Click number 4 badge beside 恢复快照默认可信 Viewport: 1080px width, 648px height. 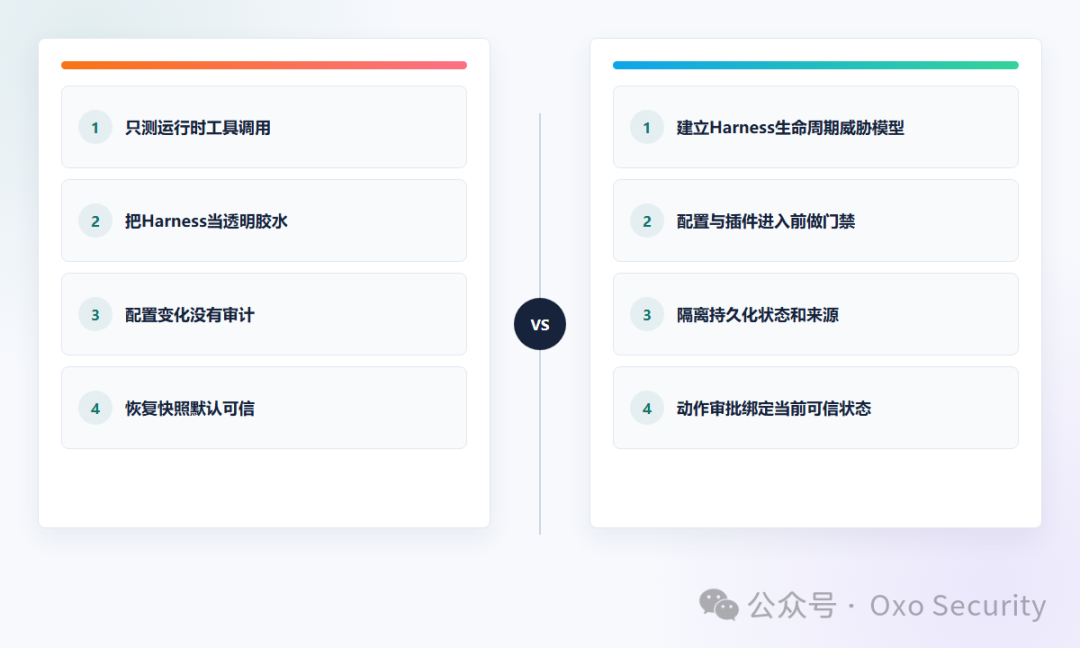pyautogui.click(x=95, y=408)
